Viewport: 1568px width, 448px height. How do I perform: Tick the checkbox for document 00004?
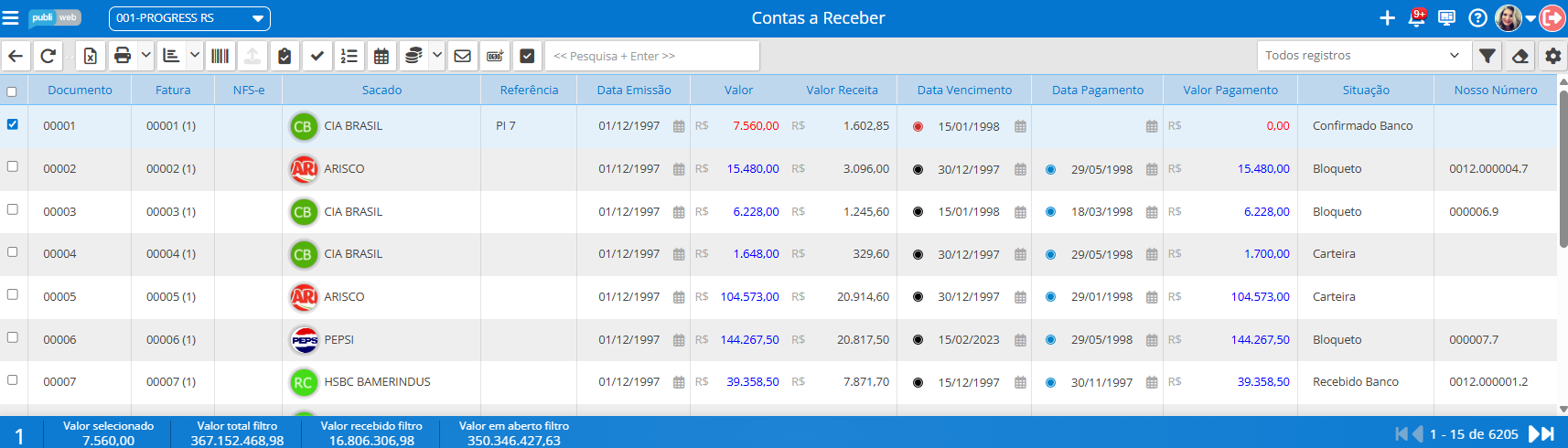pyautogui.click(x=13, y=252)
